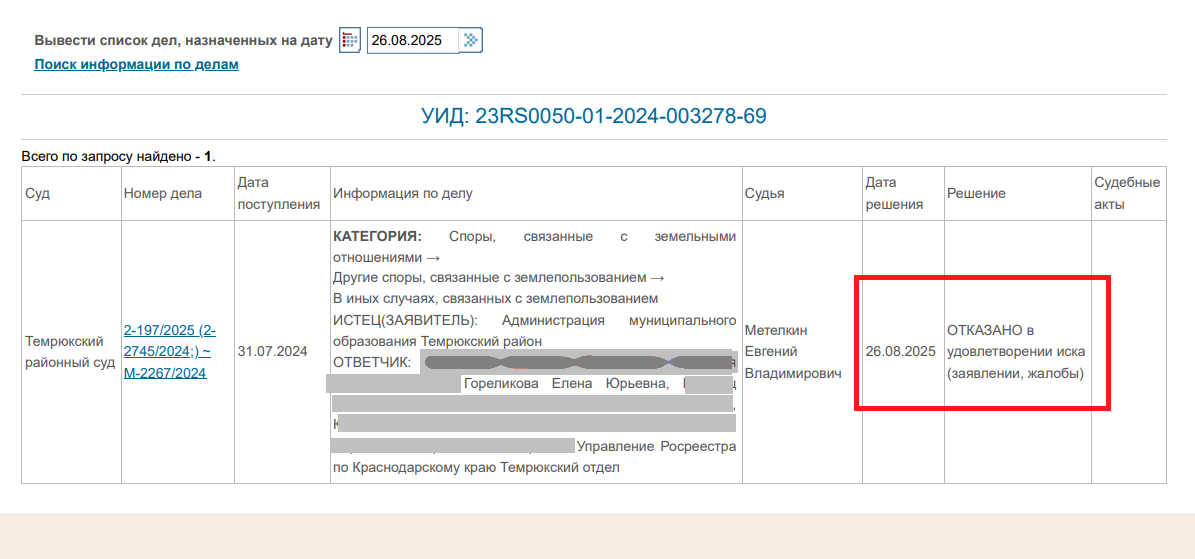This screenshot has width=1195, height=559.
Task: Click 'Судебные акты' column header
Action: tap(1127, 194)
